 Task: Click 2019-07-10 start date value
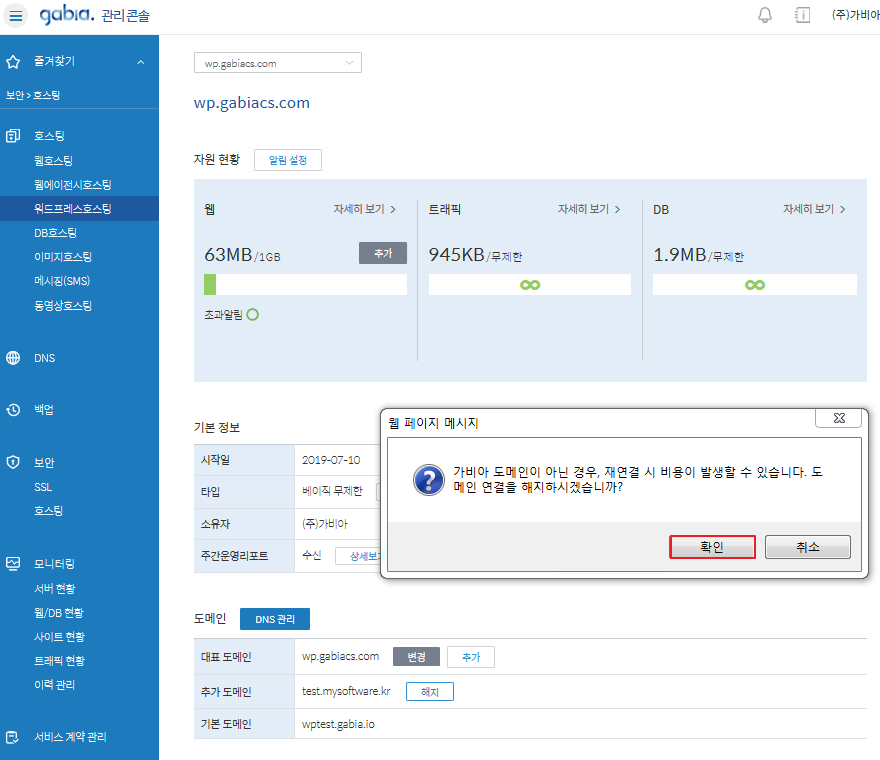click(331, 460)
